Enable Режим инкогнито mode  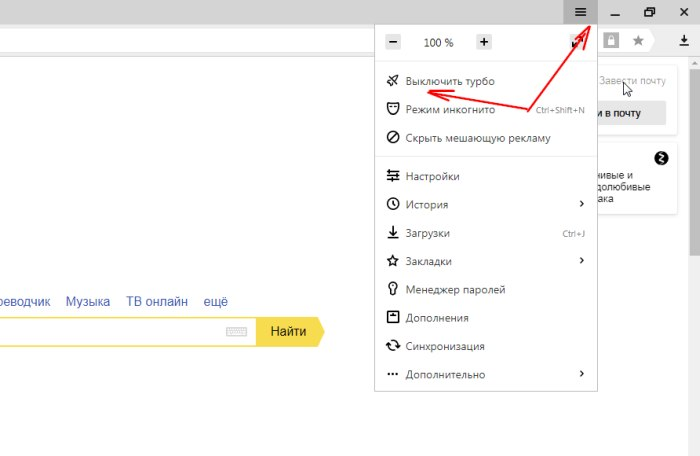[451, 109]
